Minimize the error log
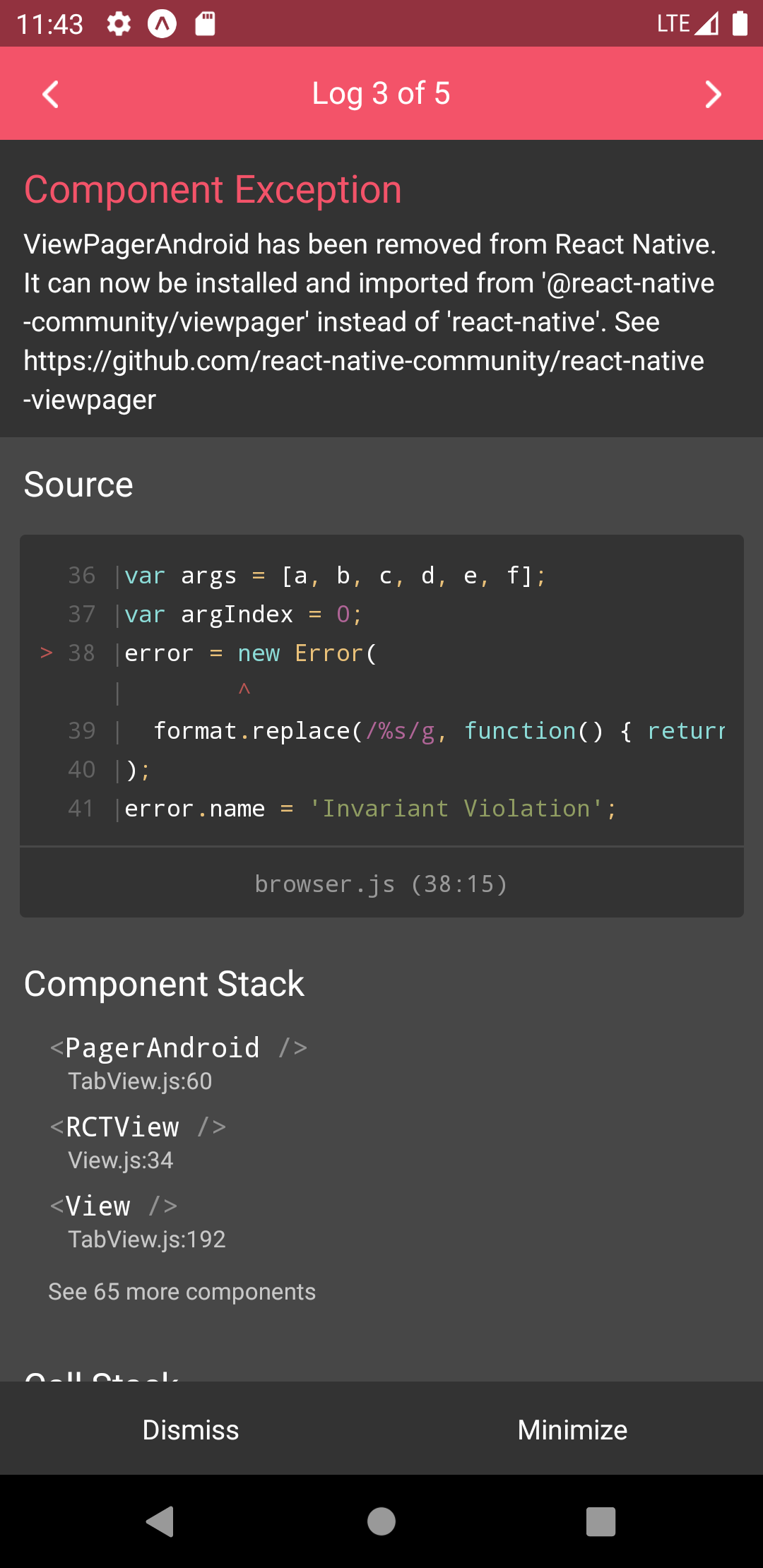Screen dimensions: 763x1568 (x=572, y=1430)
